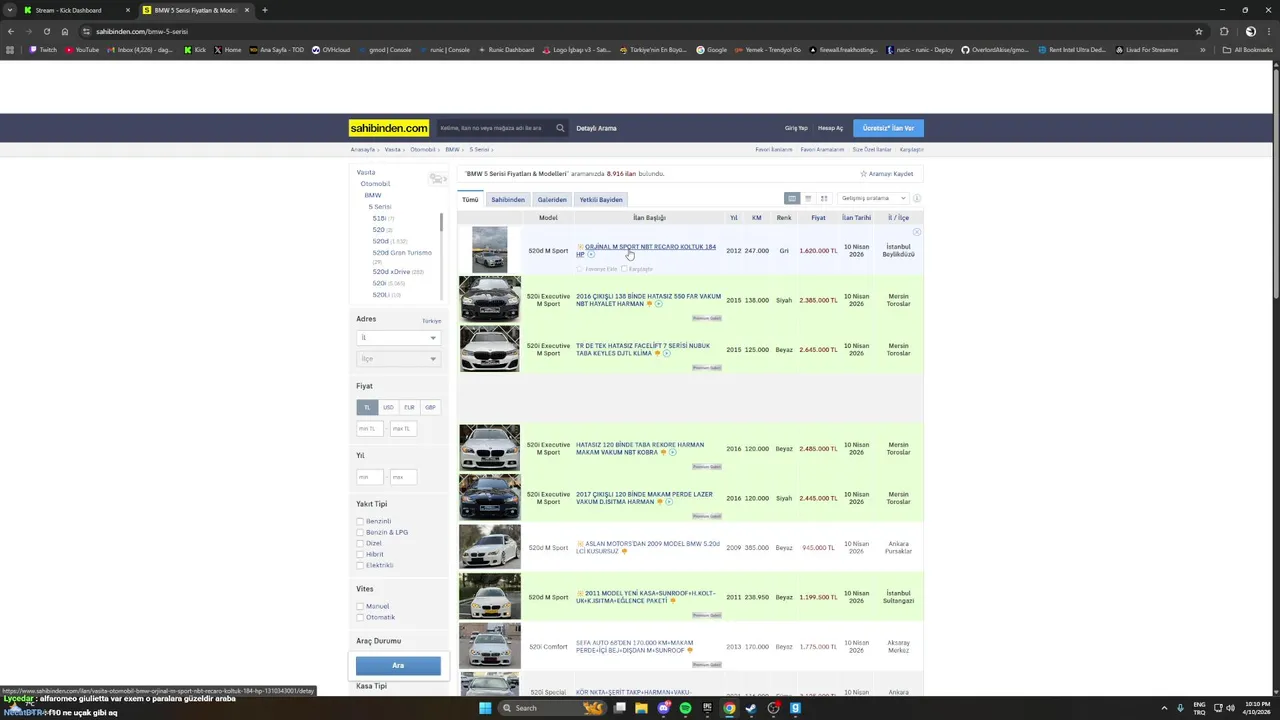Open the Detaylı Arama link

click(x=596, y=128)
